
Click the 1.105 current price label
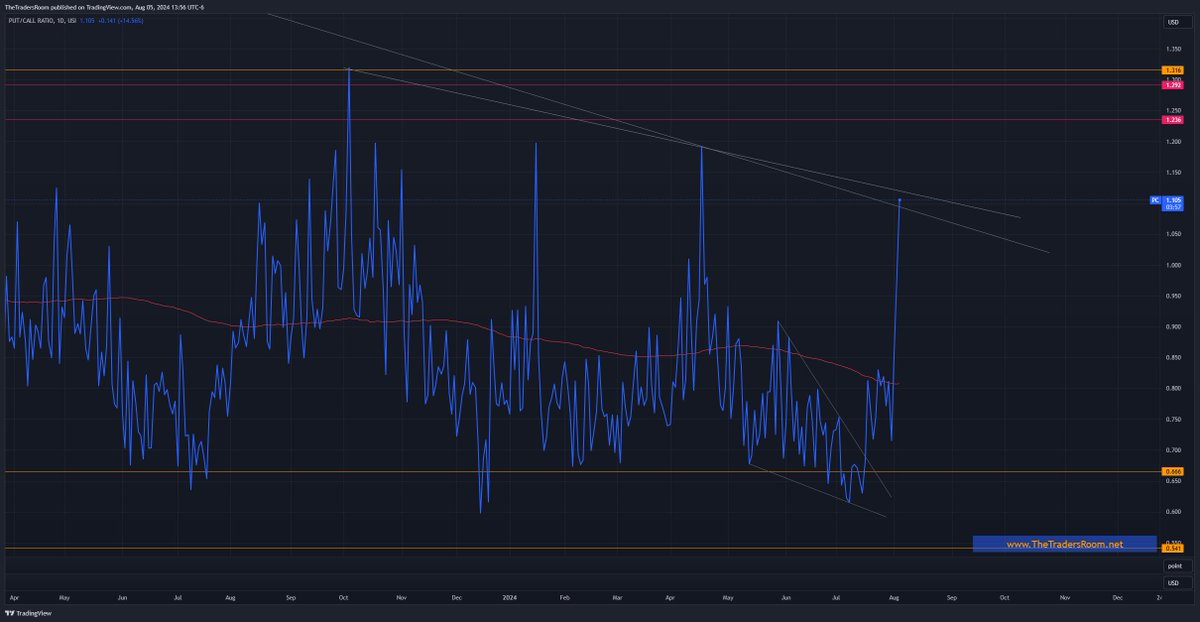1172,202
